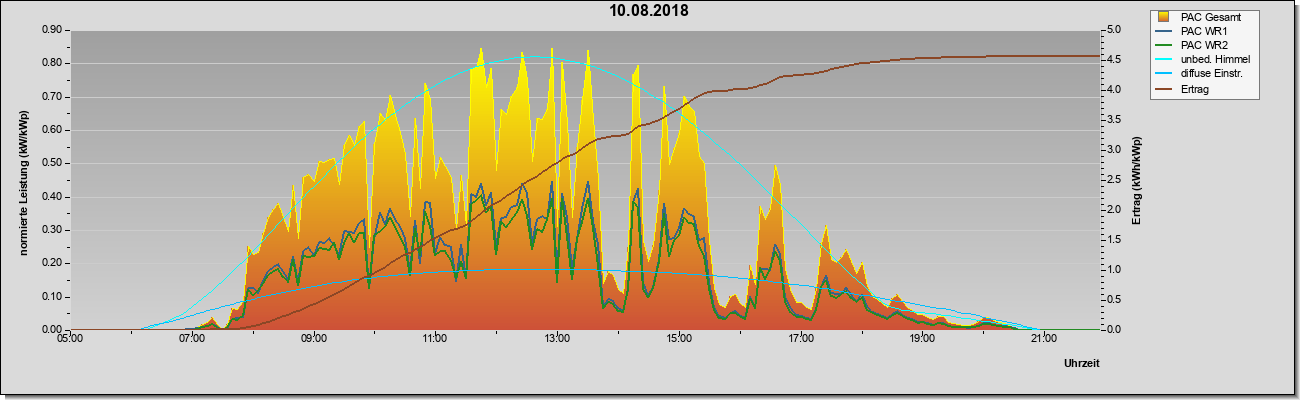Click the 1.5 right axis value

[1112, 240]
